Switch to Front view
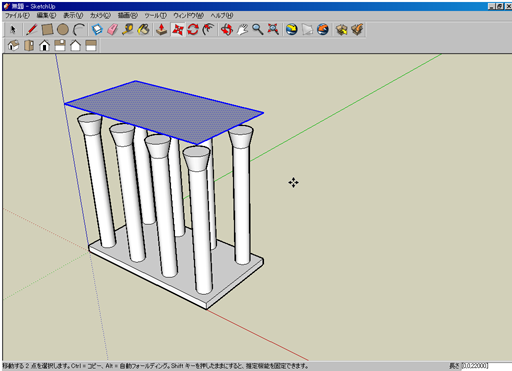The image size is (512, 371). pyautogui.click(x=44, y=45)
